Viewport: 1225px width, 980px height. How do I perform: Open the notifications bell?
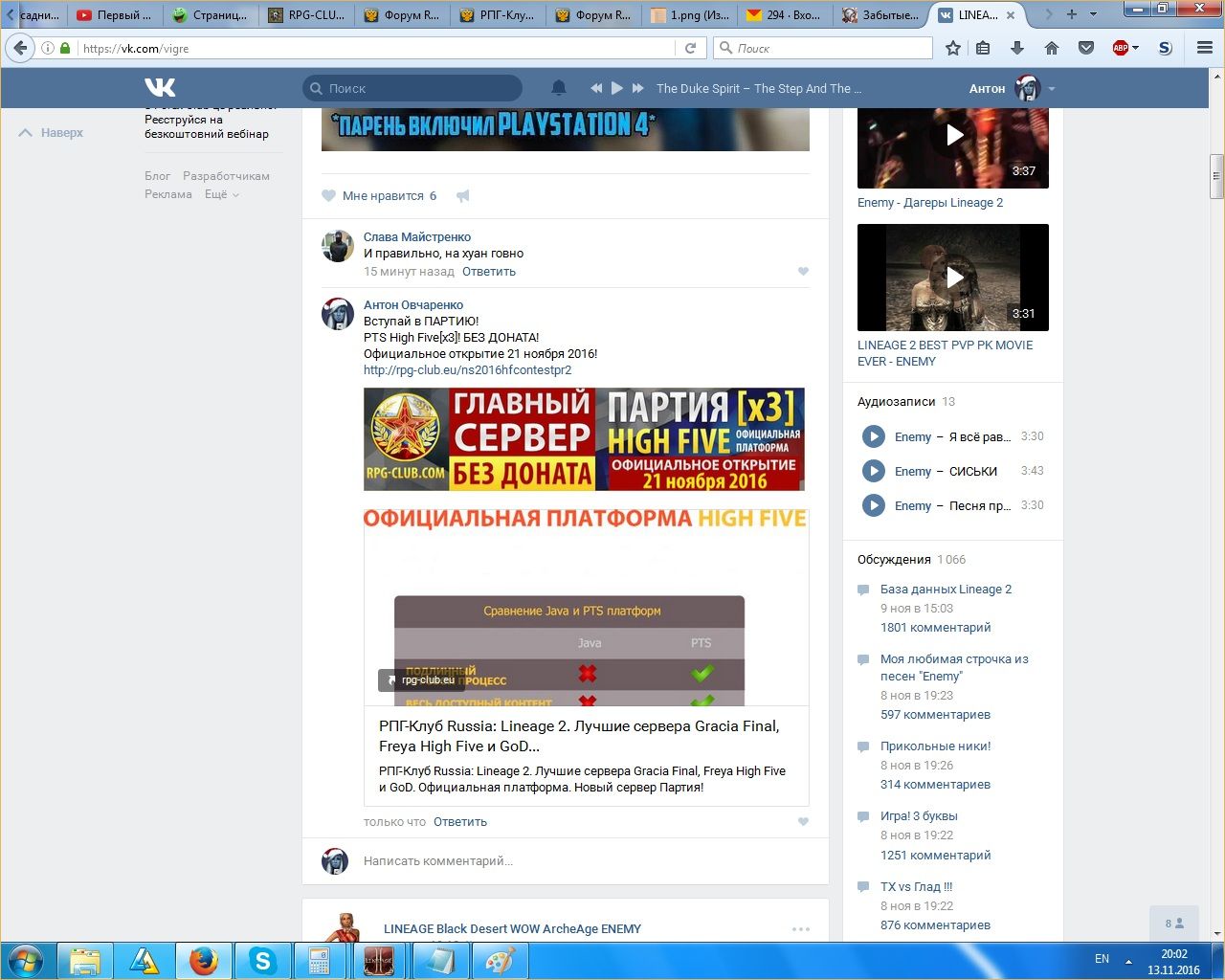pos(559,88)
